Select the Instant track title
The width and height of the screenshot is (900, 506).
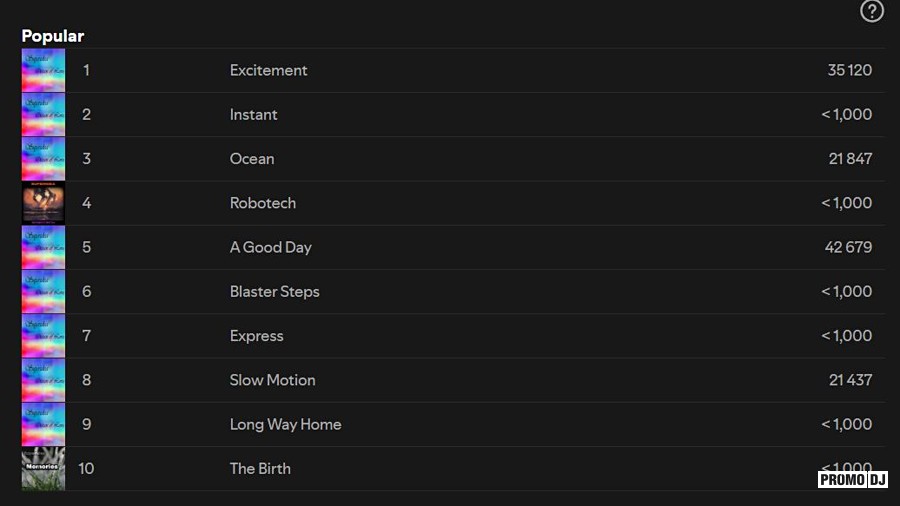pyautogui.click(x=253, y=115)
